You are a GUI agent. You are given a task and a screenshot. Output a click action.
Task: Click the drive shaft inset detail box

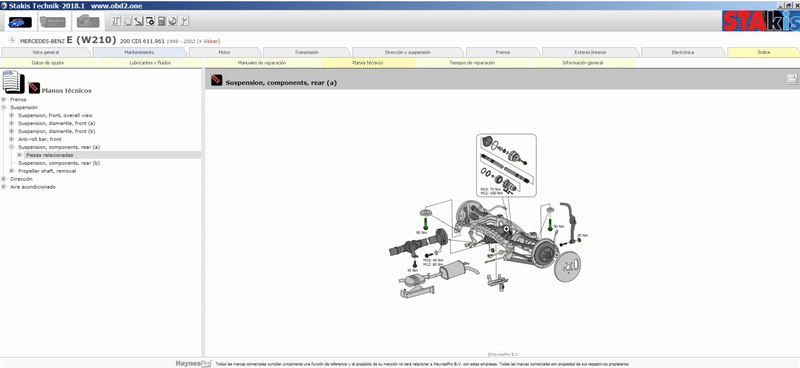pyautogui.click(x=506, y=165)
